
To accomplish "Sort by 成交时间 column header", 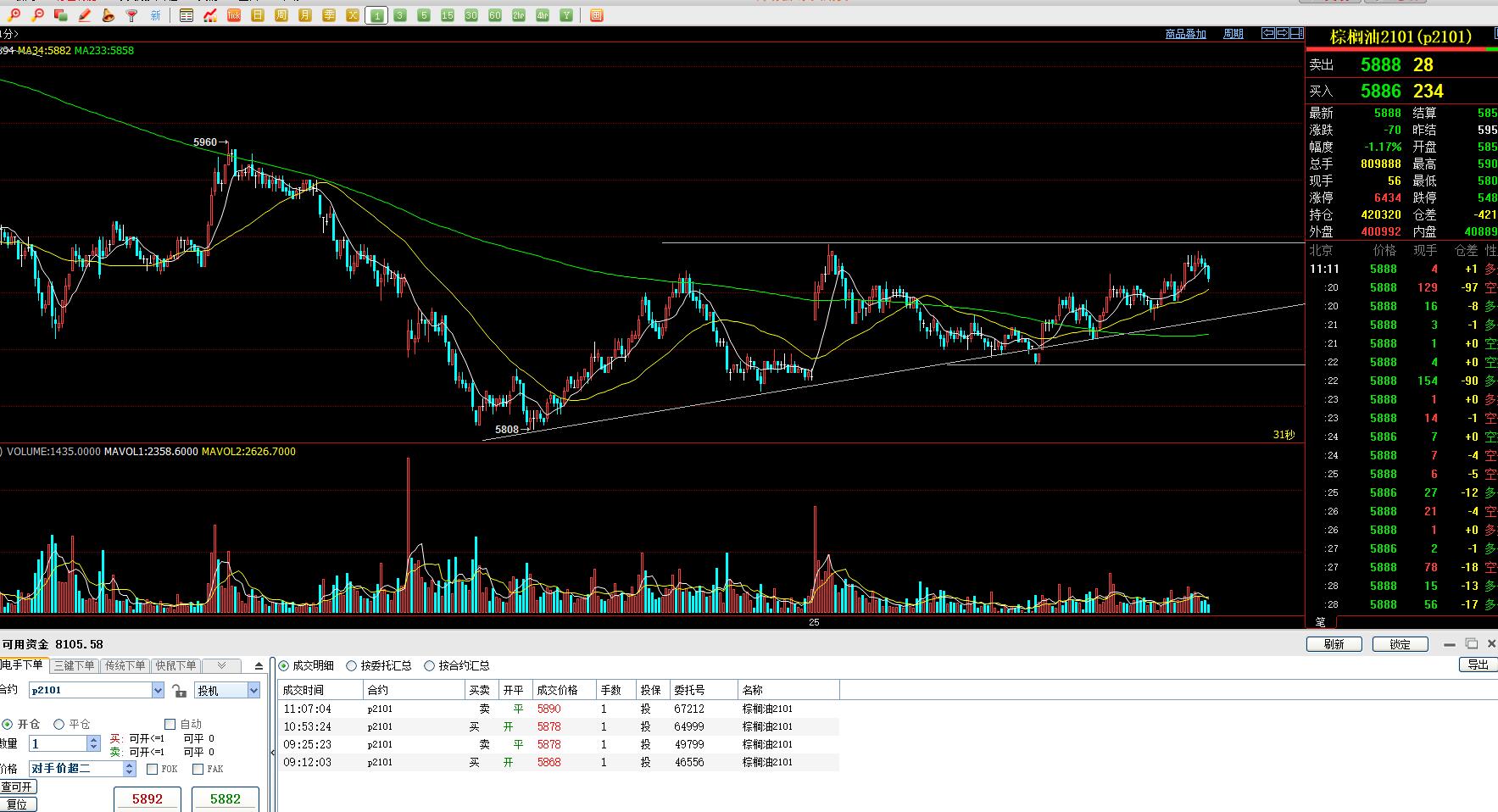I will [x=320, y=690].
